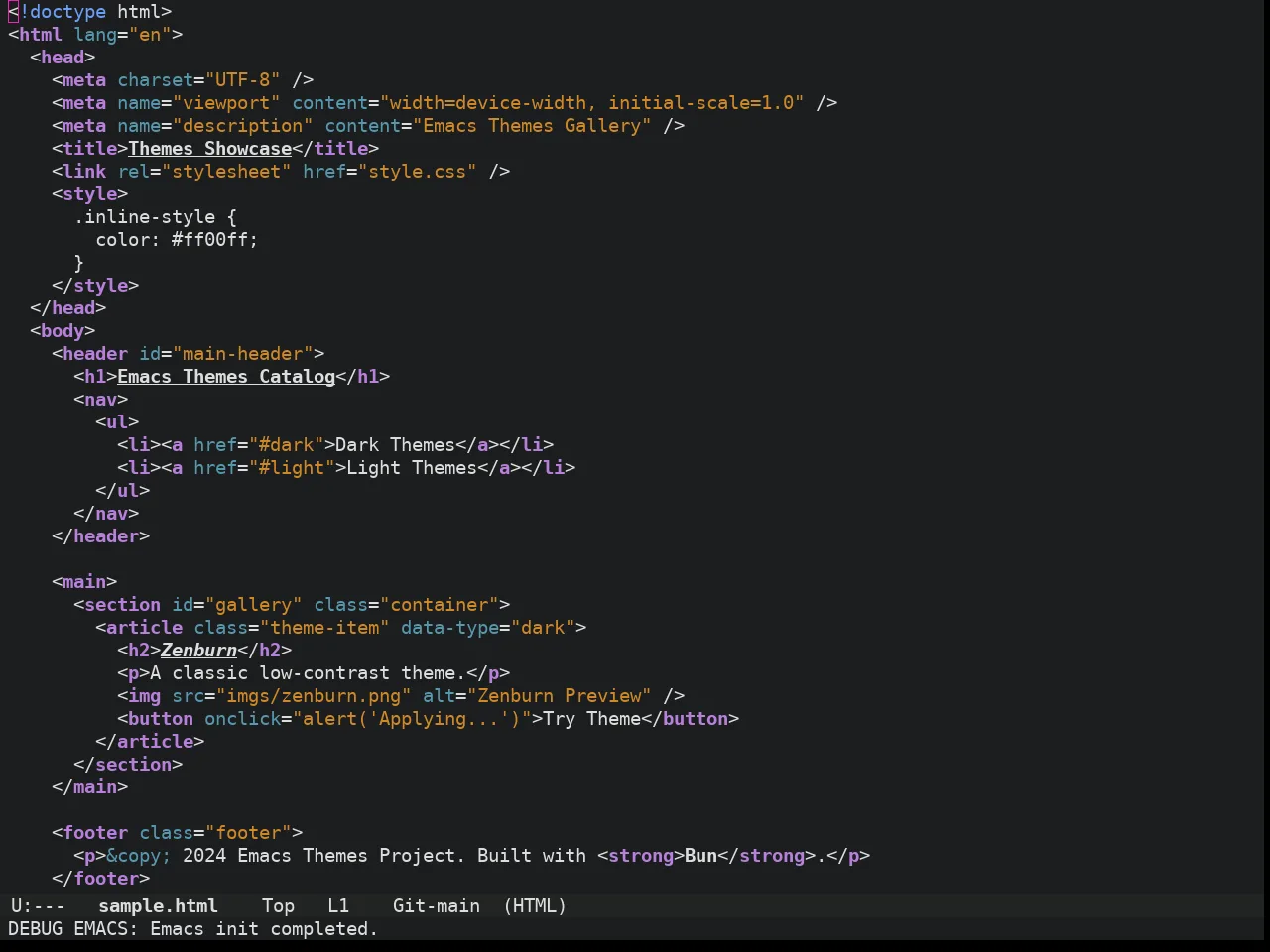
Task: Click the opening <main> tag
Action: tap(84, 581)
